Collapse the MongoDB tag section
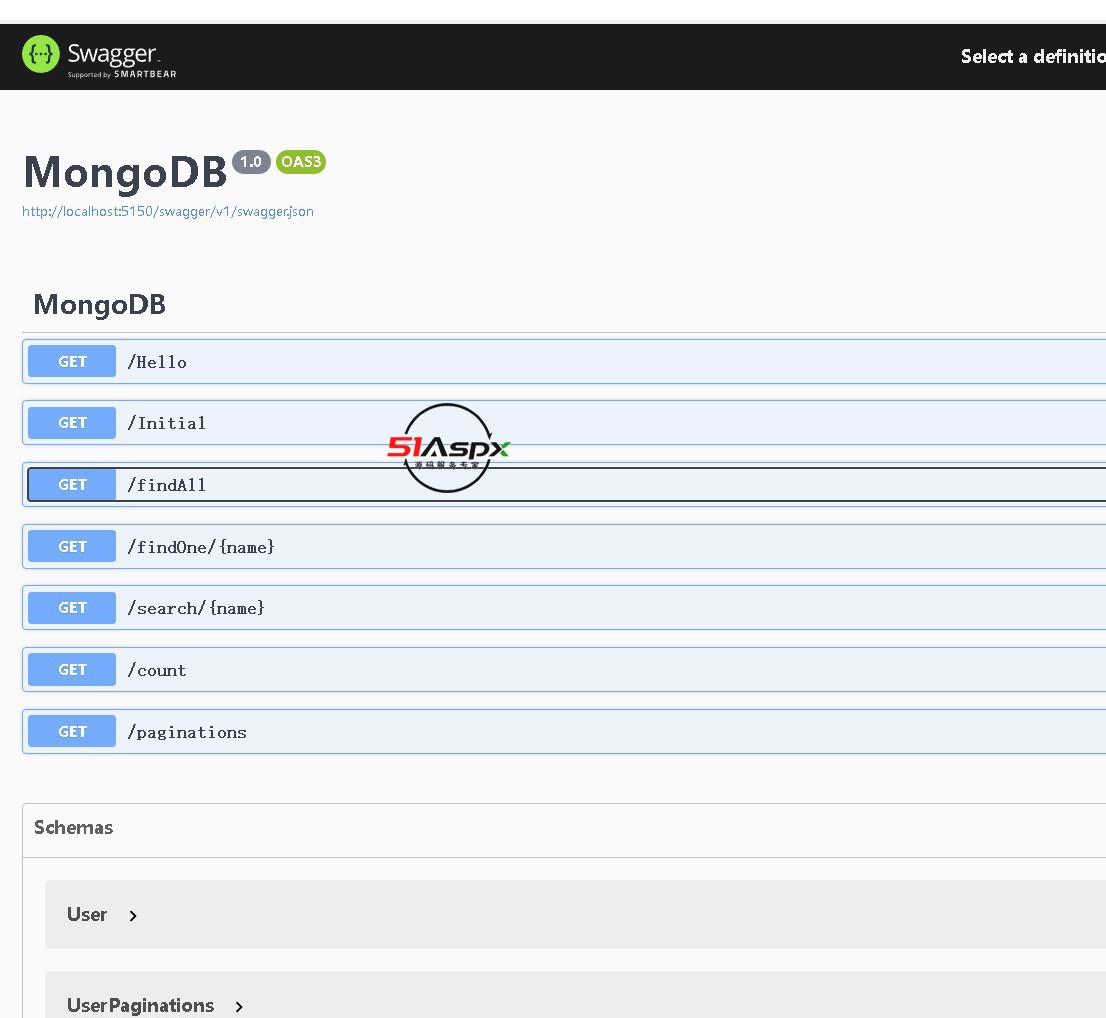The height and width of the screenshot is (1018, 1106). coord(564,305)
